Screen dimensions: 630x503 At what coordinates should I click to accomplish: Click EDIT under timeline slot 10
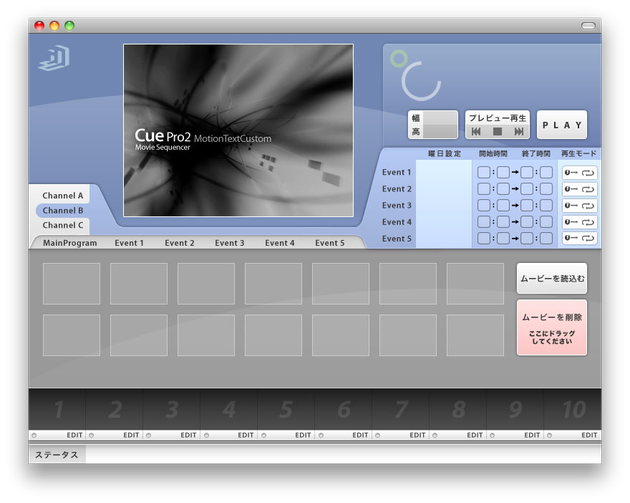point(589,435)
